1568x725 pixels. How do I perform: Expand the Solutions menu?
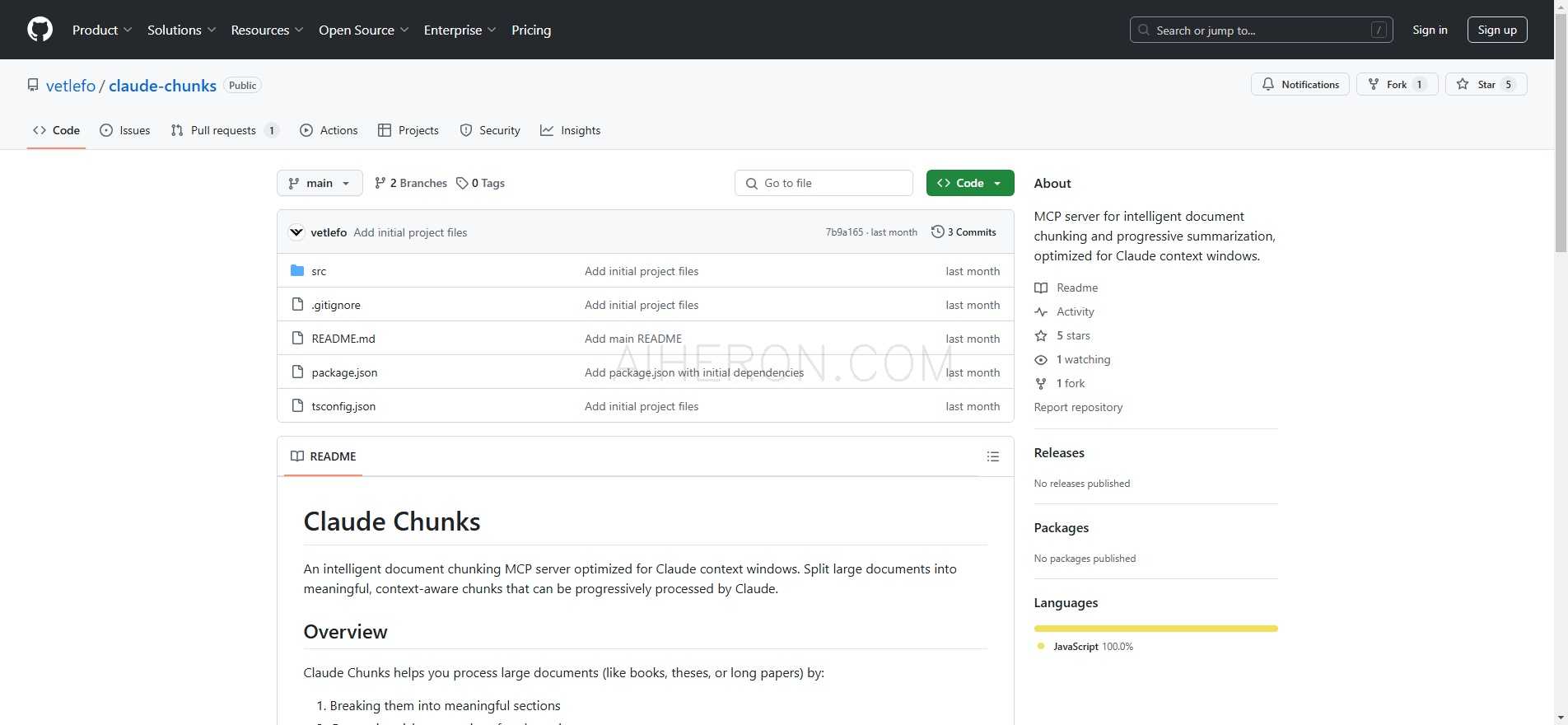[181, 30]
